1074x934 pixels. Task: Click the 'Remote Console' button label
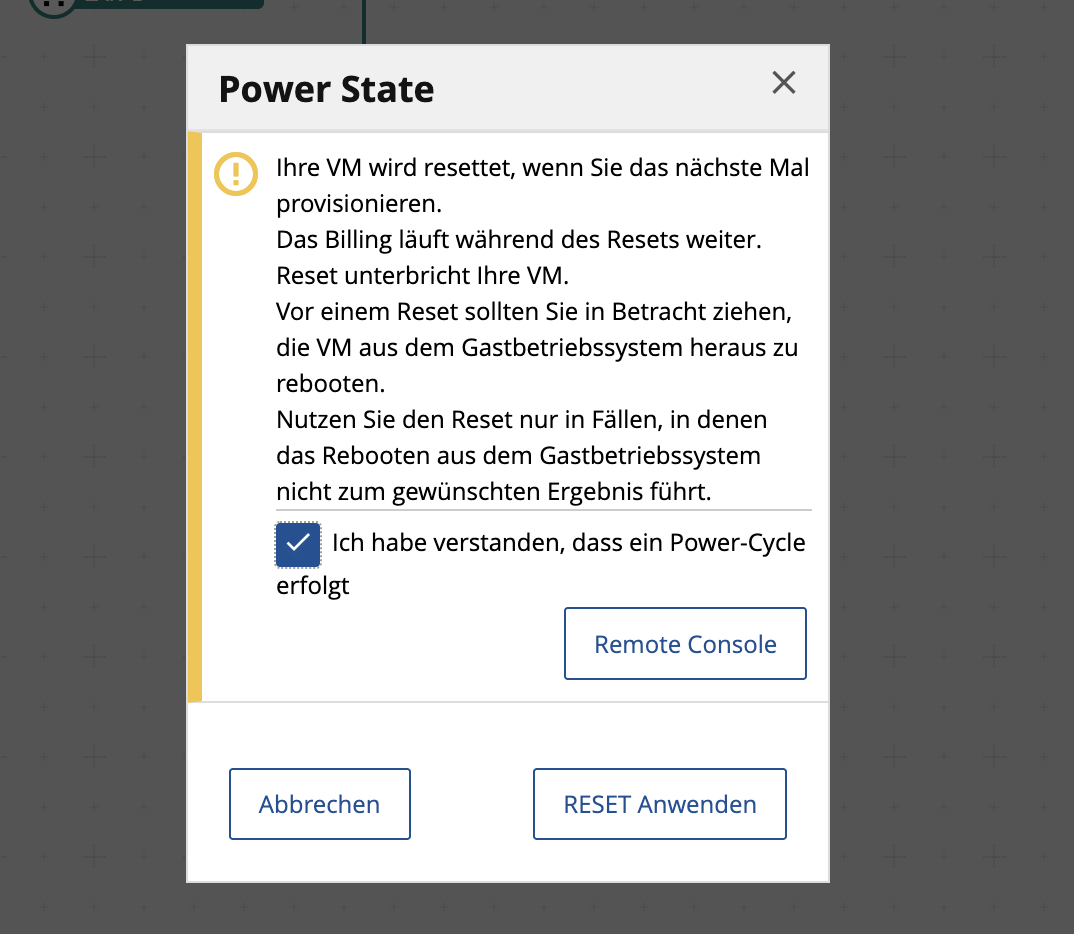click(684, 643)
